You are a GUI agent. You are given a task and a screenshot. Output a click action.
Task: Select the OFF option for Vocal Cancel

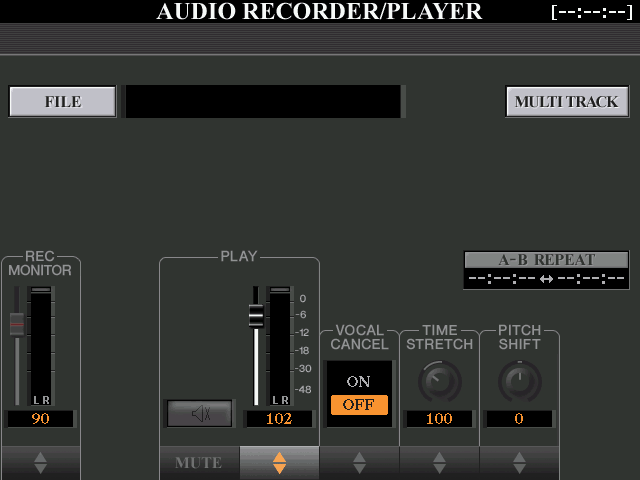(359, 405)
